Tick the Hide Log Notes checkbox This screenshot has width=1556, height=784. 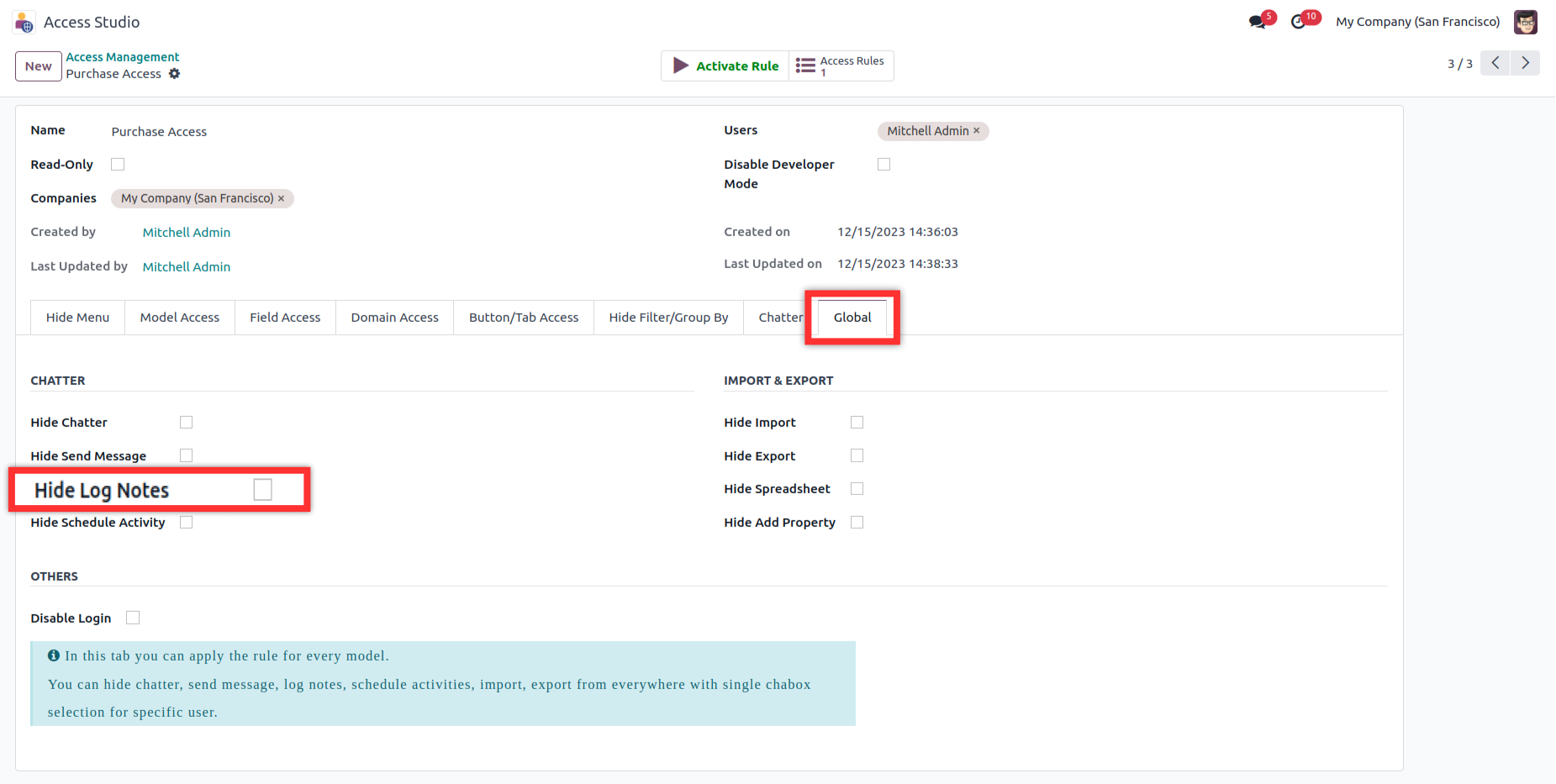[262, 490]
